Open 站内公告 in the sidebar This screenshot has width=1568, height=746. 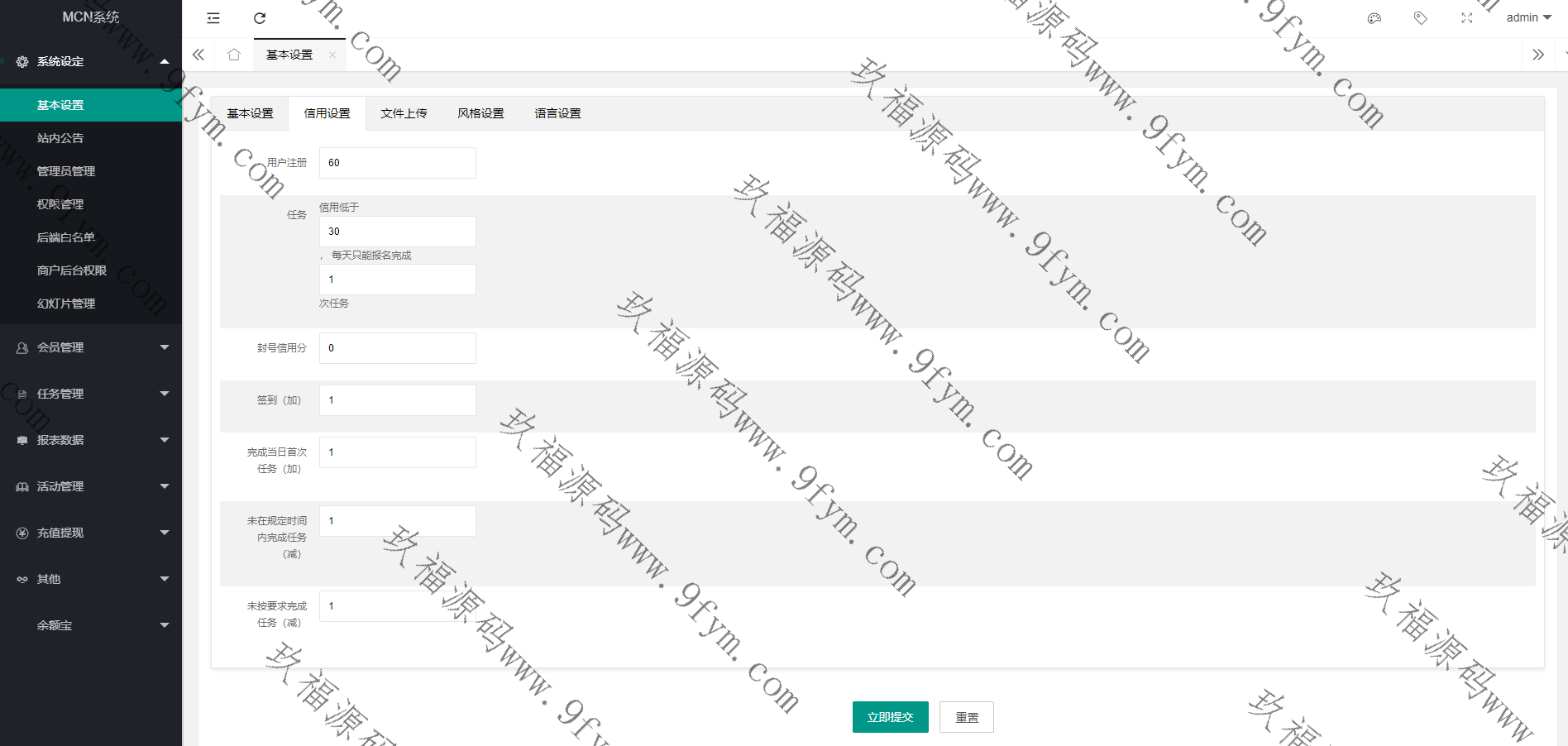click(60, 138)
